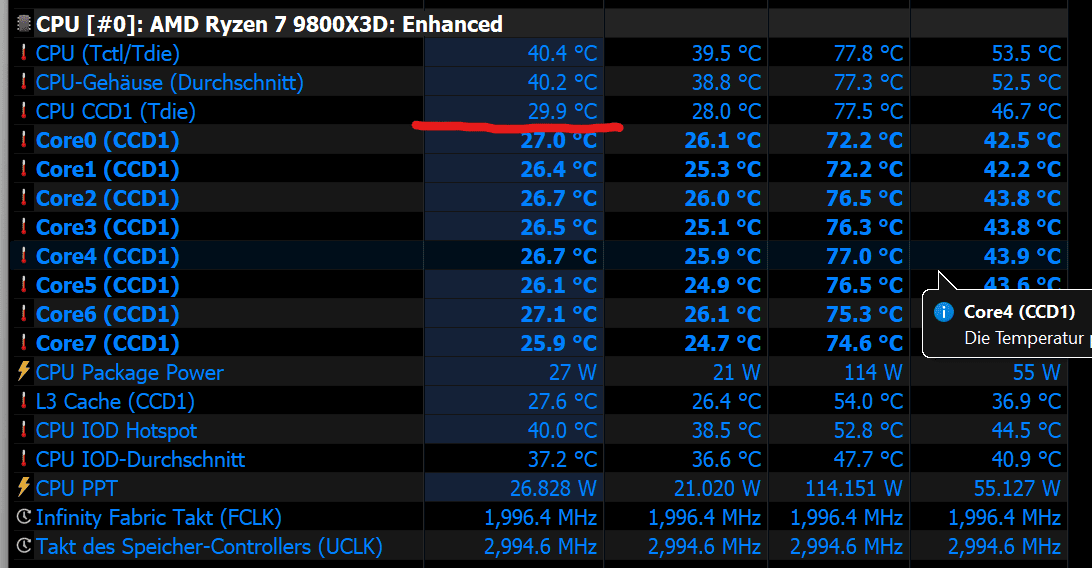Screen dimensions: 1092x568
Task: Select the Core1 (CCD1) sensor label
Action: pyautogui.click(x=108, y=169)
